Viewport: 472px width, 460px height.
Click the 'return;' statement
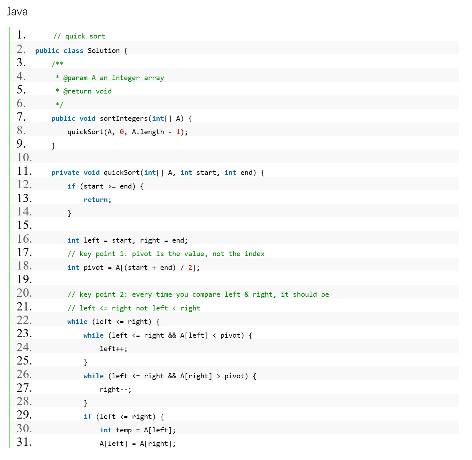[97, 199]
